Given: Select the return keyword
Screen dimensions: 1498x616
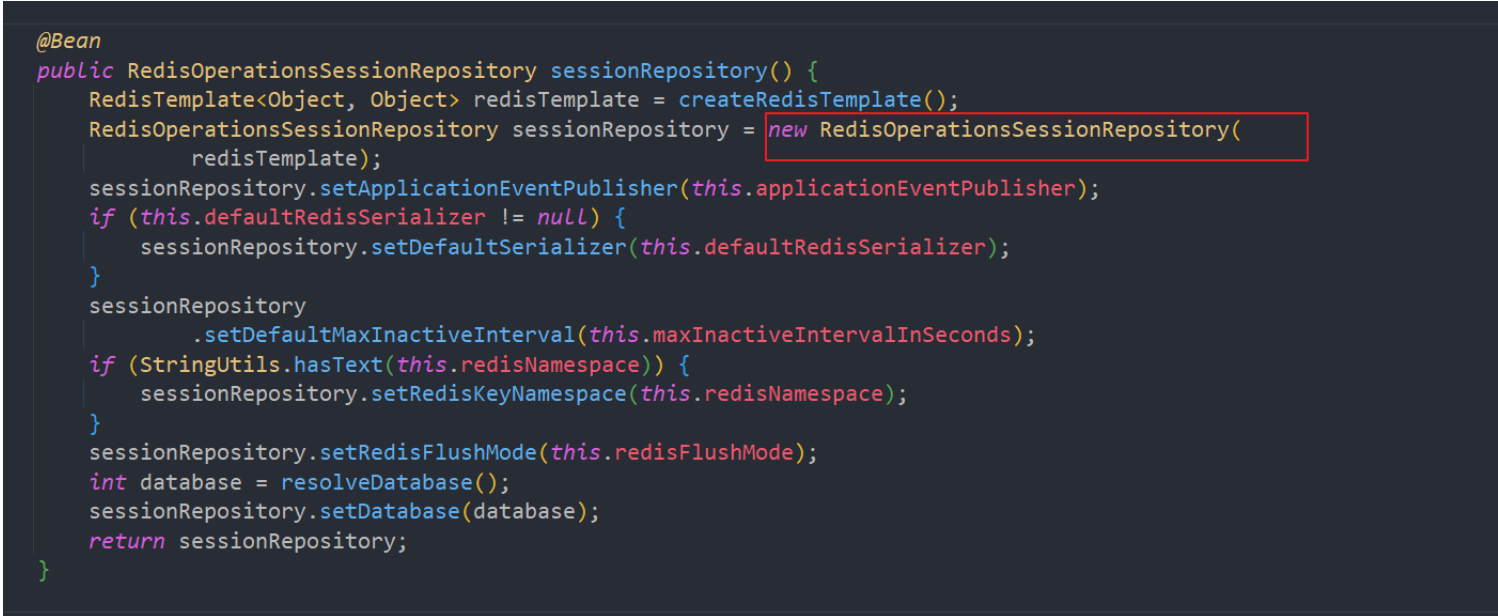Looking at the screenshot, I should click(127, 541).
